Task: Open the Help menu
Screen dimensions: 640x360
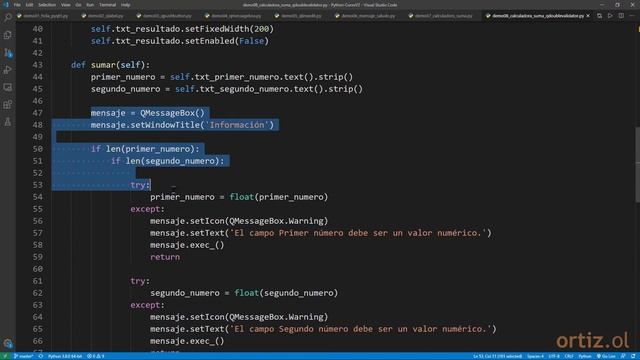Action: tap(126, 5)
